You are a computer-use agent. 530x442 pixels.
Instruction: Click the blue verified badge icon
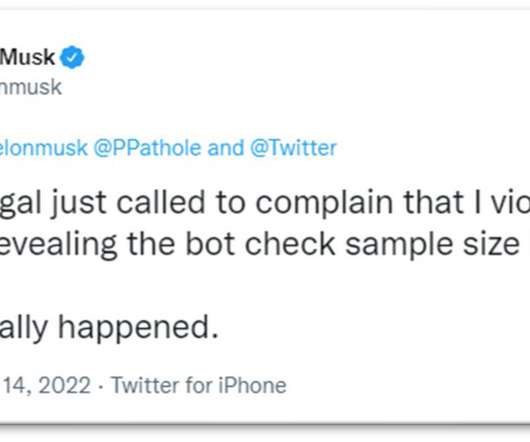click(x=72, y=57)
